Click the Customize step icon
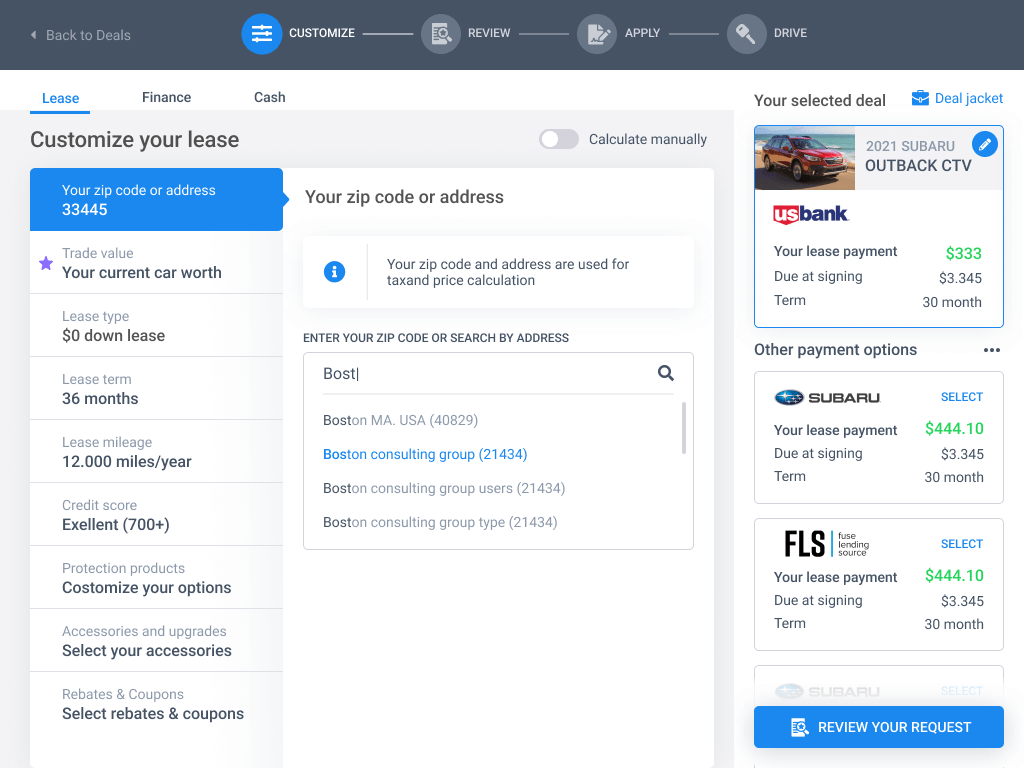This screenshot has height=768, width=1024. click(262, 34)
